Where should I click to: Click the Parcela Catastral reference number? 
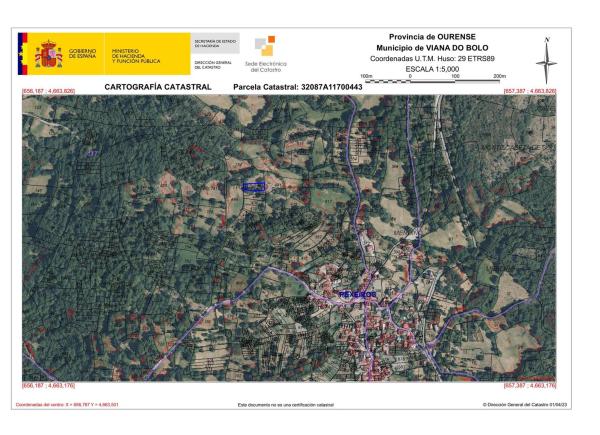click(x=297, y=88)
